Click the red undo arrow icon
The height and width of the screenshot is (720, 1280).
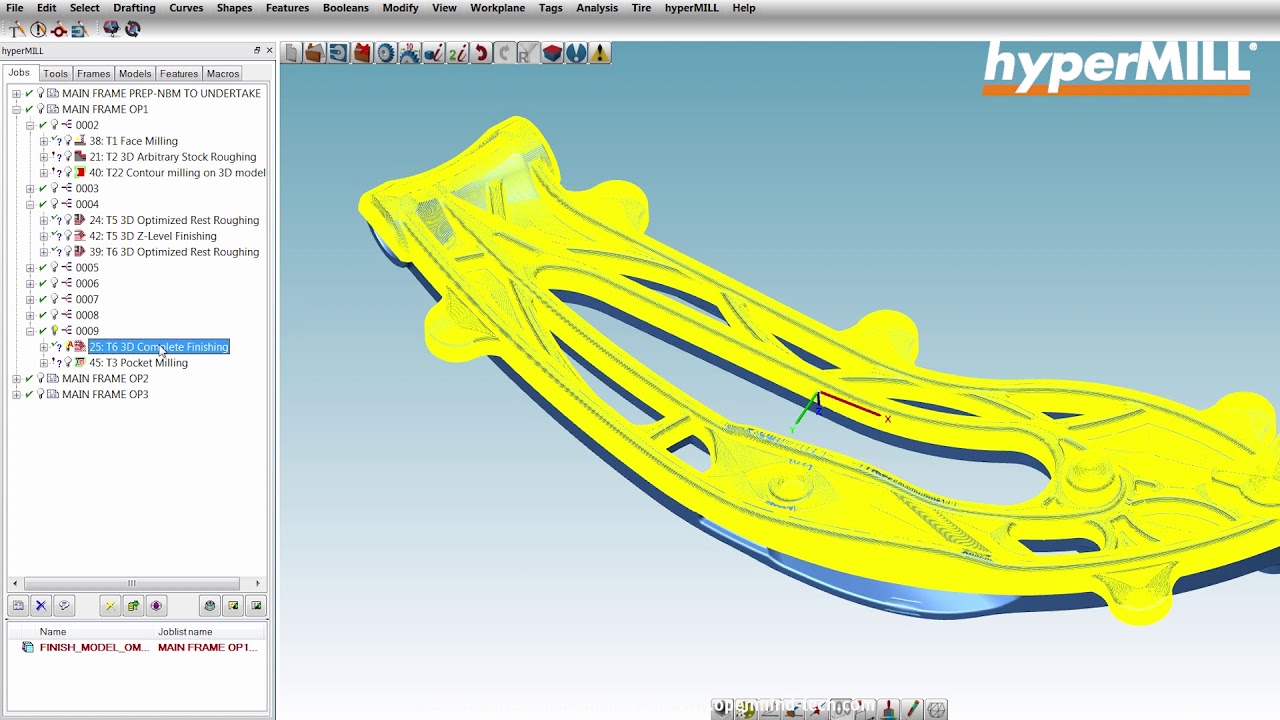481,54
